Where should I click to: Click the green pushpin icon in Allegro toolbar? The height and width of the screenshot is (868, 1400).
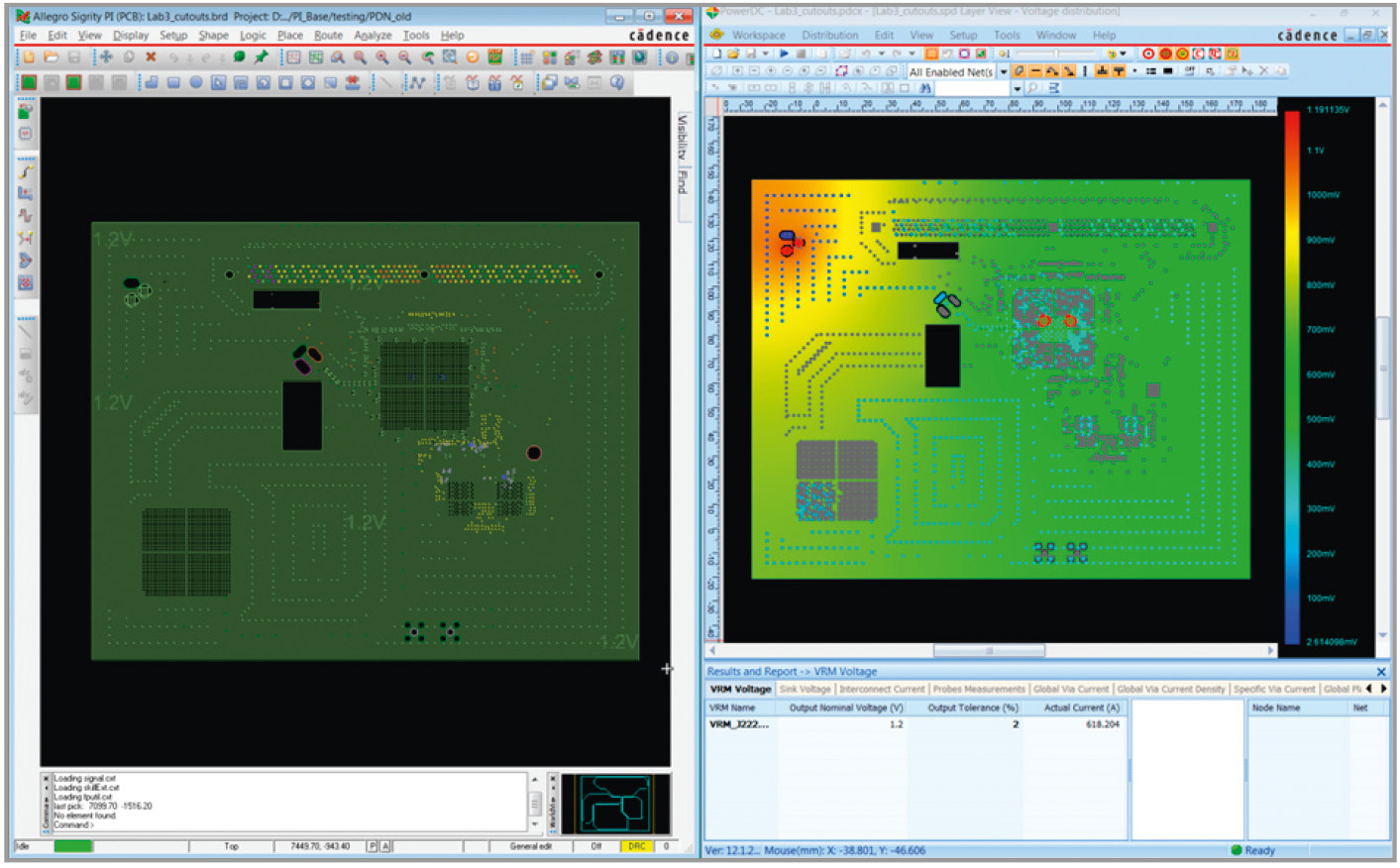coord(261,57)
